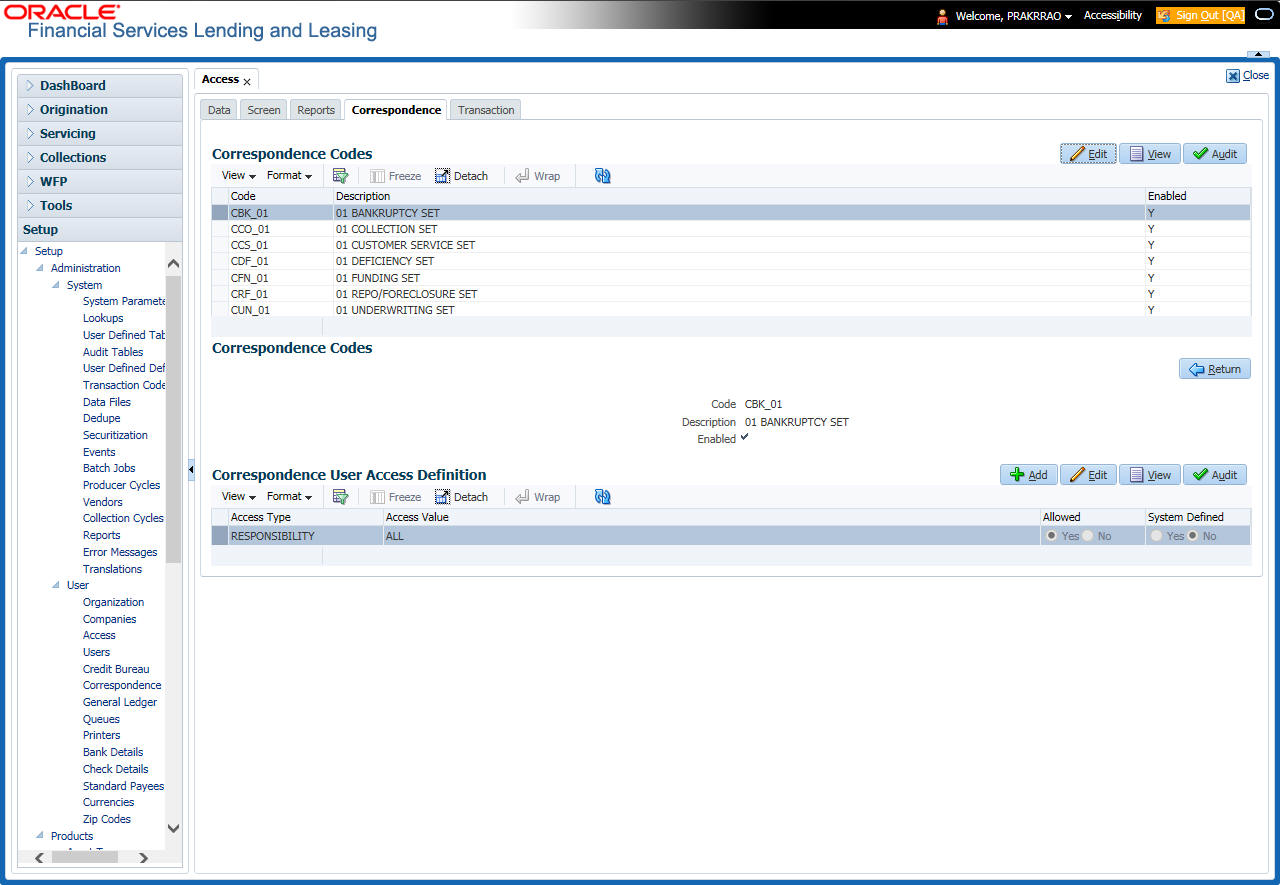Image resolution: width=1280 pixels, height=885 pixels.
Task: Click the navigation tree scroll-down arrow
Action: coord(173,828)
